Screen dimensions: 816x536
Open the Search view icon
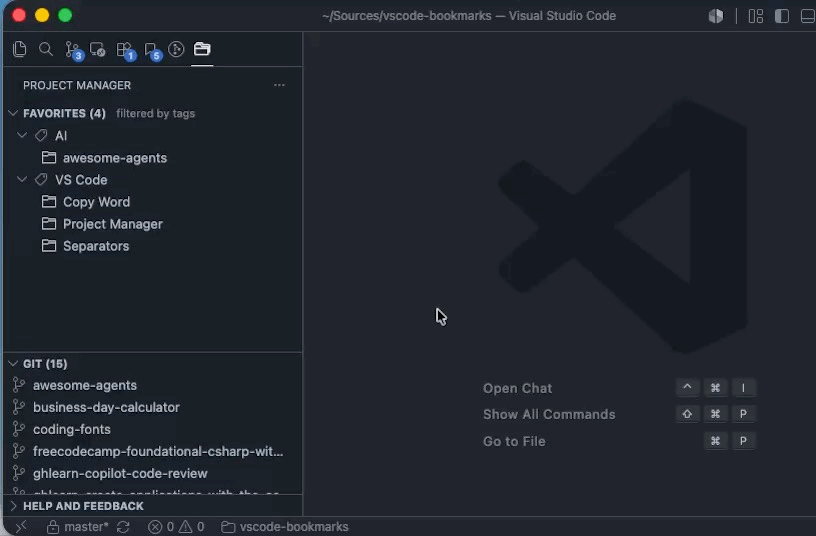46,49
